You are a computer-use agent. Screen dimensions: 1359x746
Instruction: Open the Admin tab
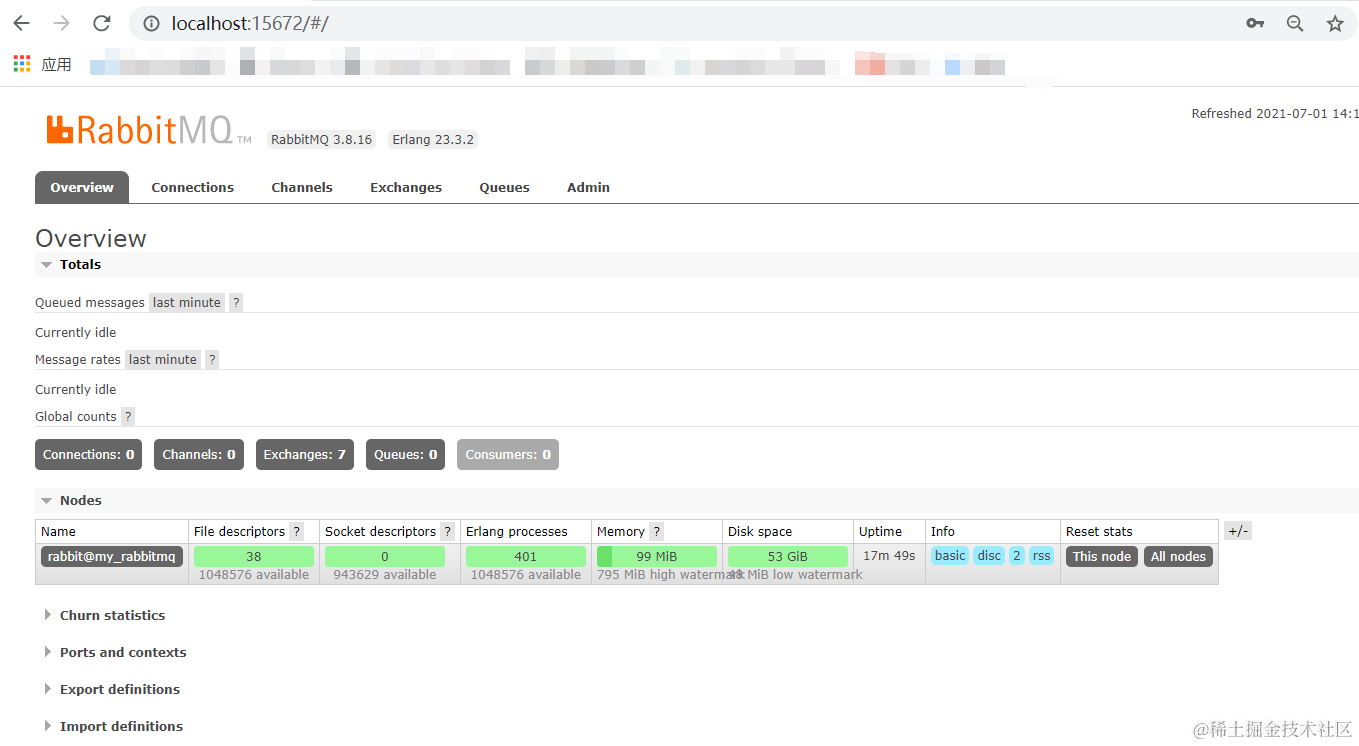[588, 187]
